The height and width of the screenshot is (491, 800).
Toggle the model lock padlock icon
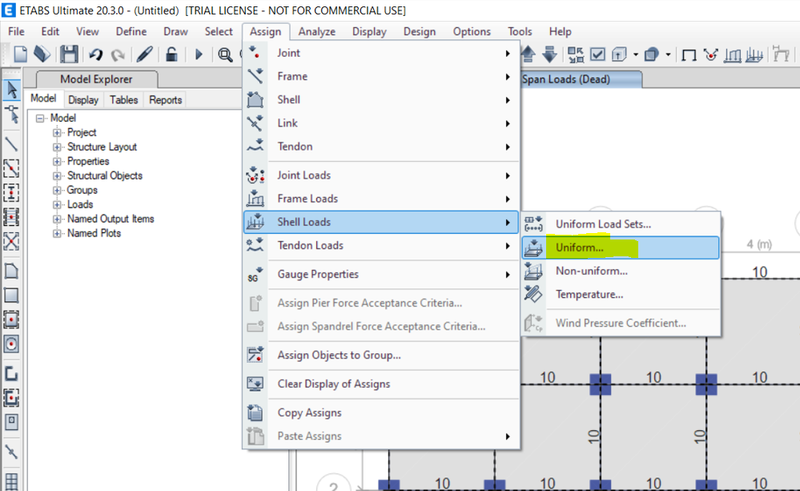171,54
